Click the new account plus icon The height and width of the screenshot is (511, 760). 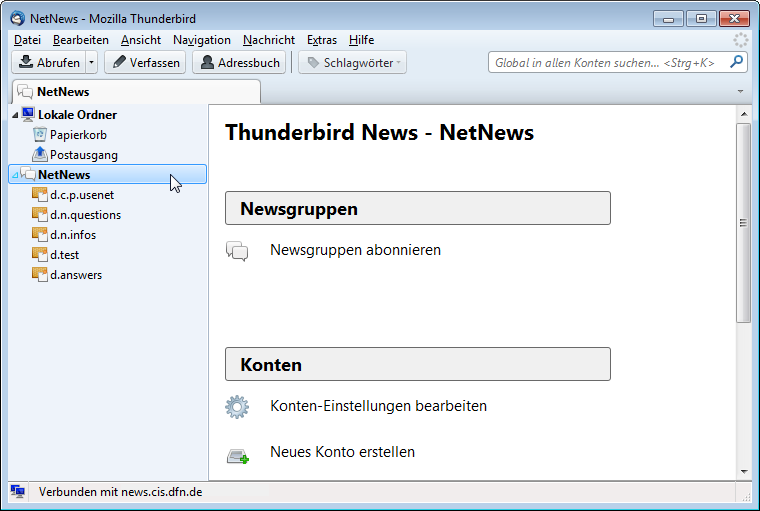[238, 457]
